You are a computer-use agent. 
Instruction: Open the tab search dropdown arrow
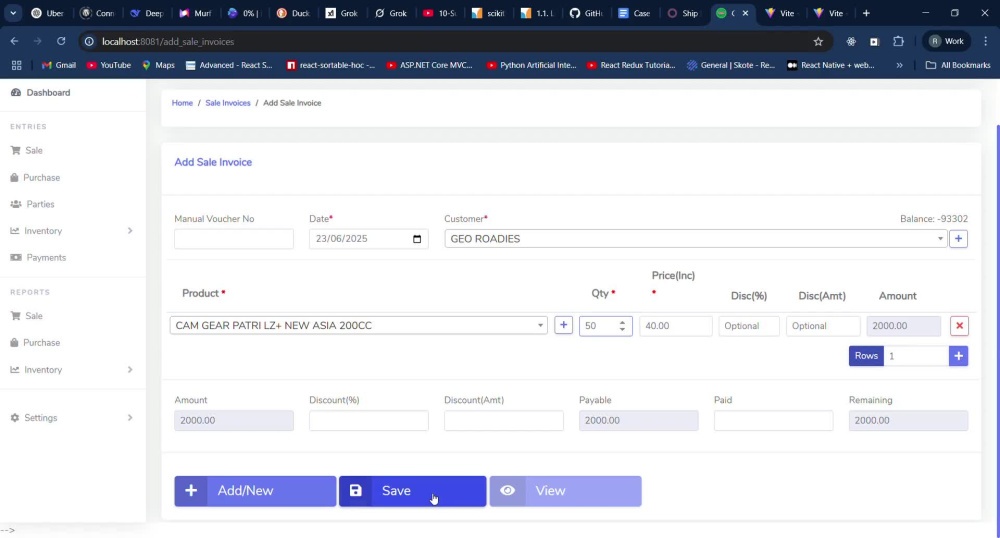click(x=13, y=13)
